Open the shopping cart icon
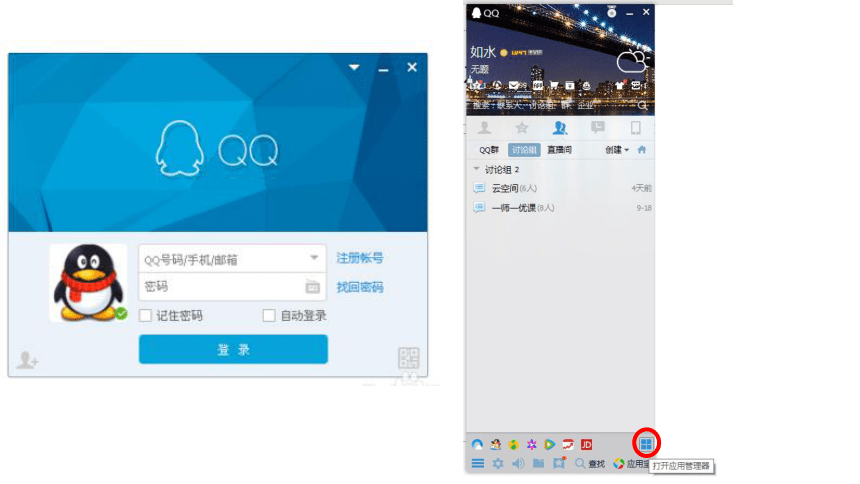Image resolution: width=860 pixels, height=484 pixels. tap(554, 85)
